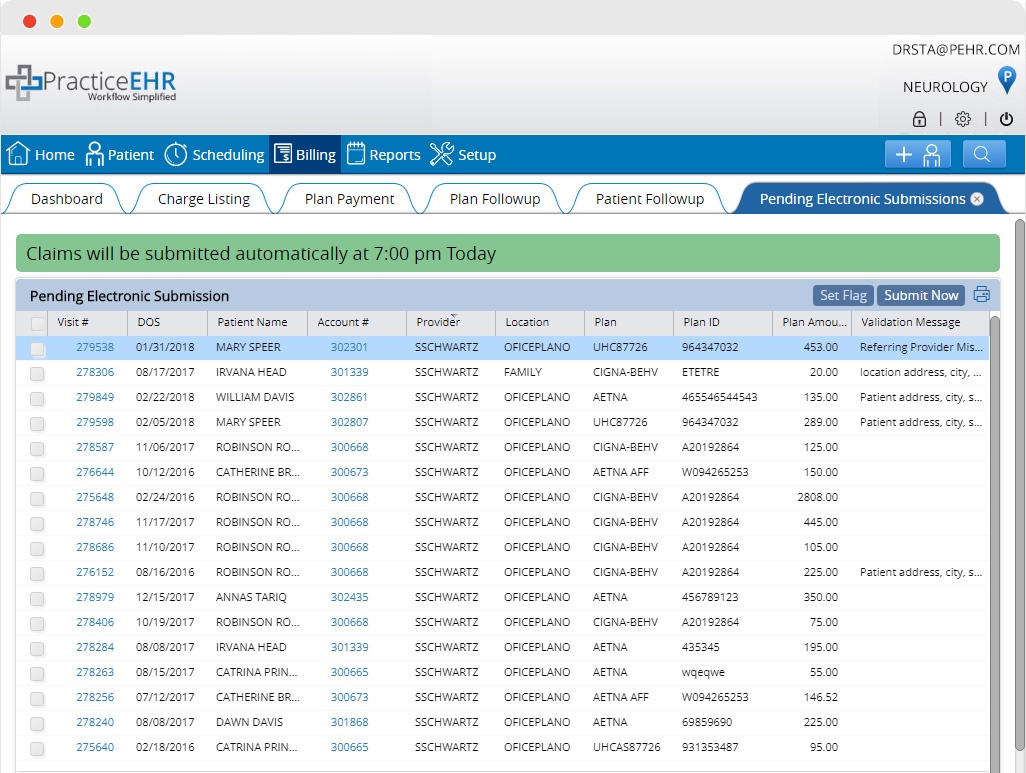The height and width of the screenshot is (773, 1026).
Task: Click the Referring Provider Mis... validation message
Action: click(921, 347)
